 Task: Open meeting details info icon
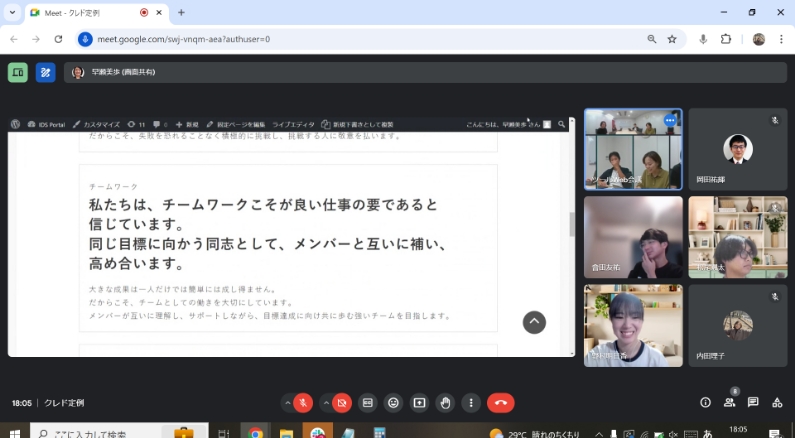pyautogui.click(x=705, y=403)
